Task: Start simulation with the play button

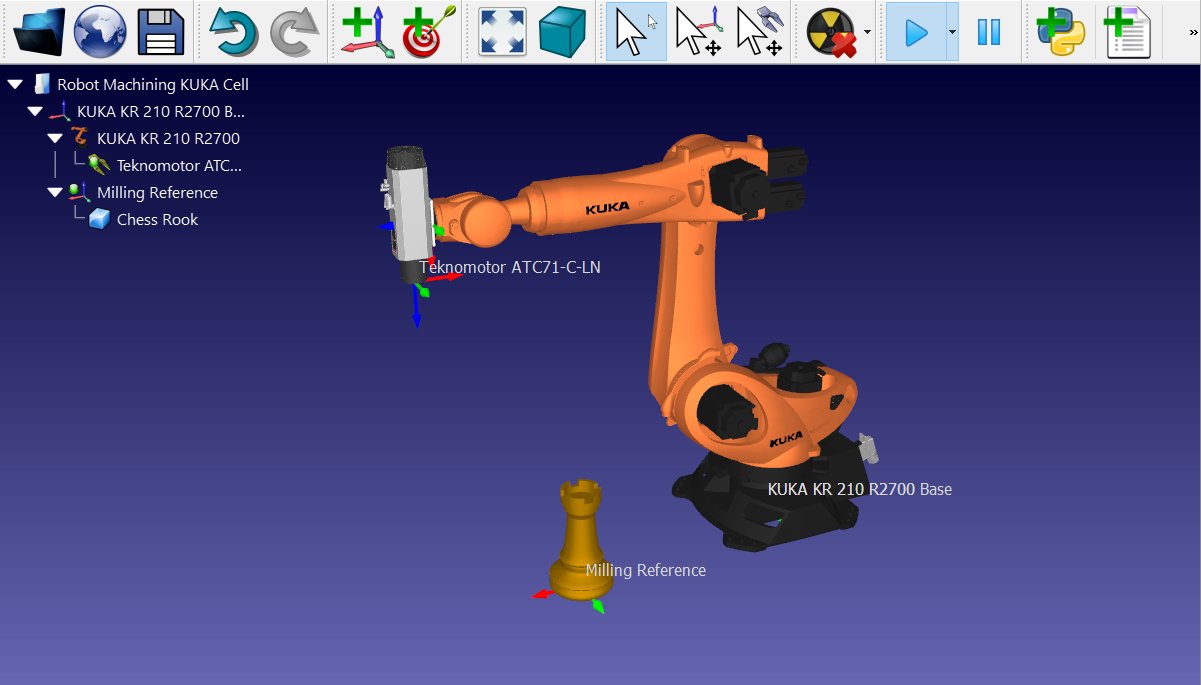Action: [916, 32]
